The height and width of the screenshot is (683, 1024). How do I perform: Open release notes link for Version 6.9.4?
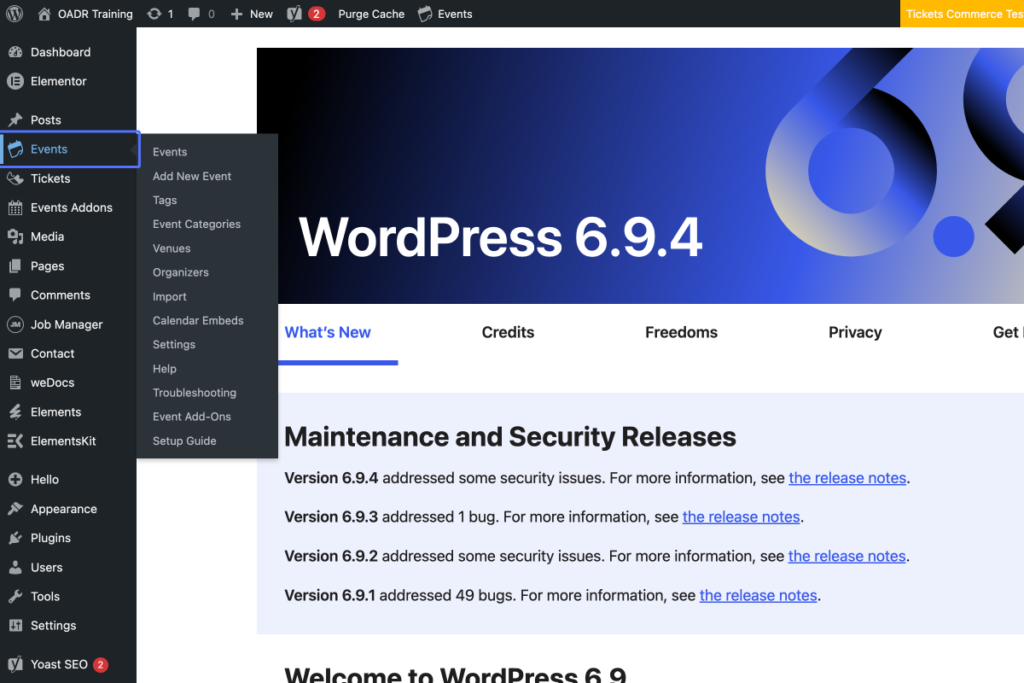(x=848, y=478)
